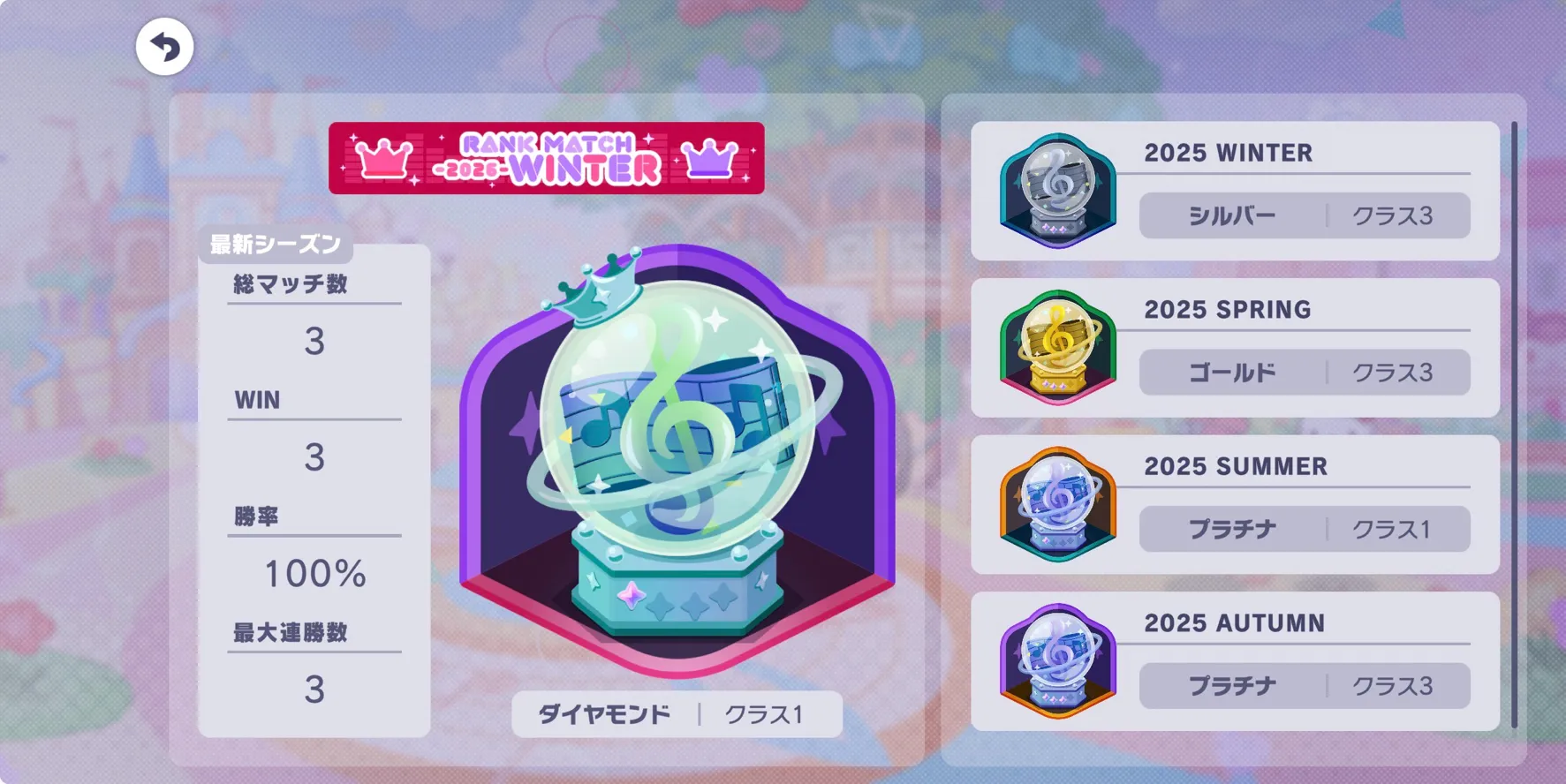The height and width of the screenshot is (784, 1566).
Task: Click the プラチナ クラス1 rank pill
Action: click(x=1305, y=529)
